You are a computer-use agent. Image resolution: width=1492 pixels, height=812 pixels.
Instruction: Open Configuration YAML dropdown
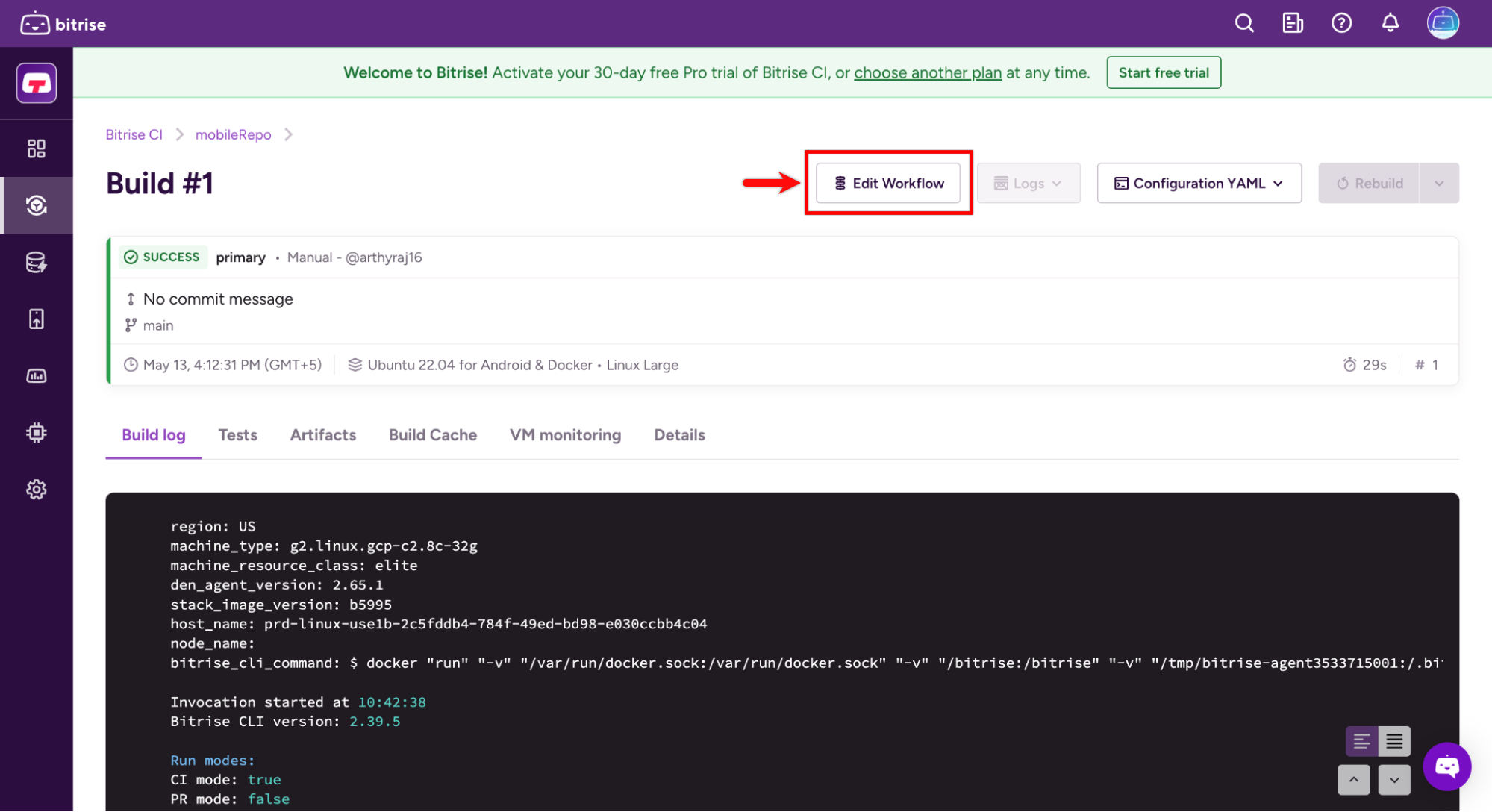1199,183
